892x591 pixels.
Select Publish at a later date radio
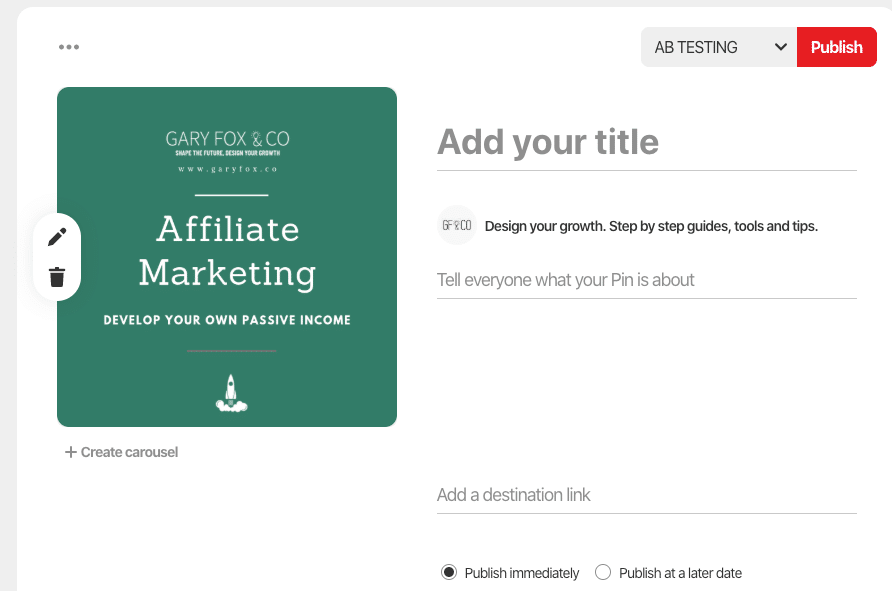[603, 573]
